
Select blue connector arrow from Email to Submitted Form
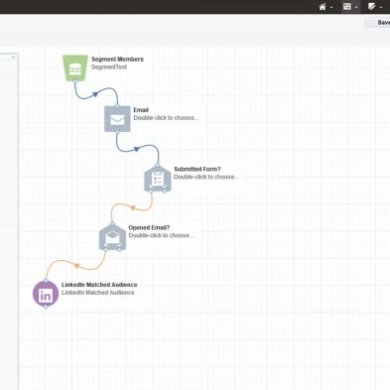pyautogui.click(x=137, y=149)
